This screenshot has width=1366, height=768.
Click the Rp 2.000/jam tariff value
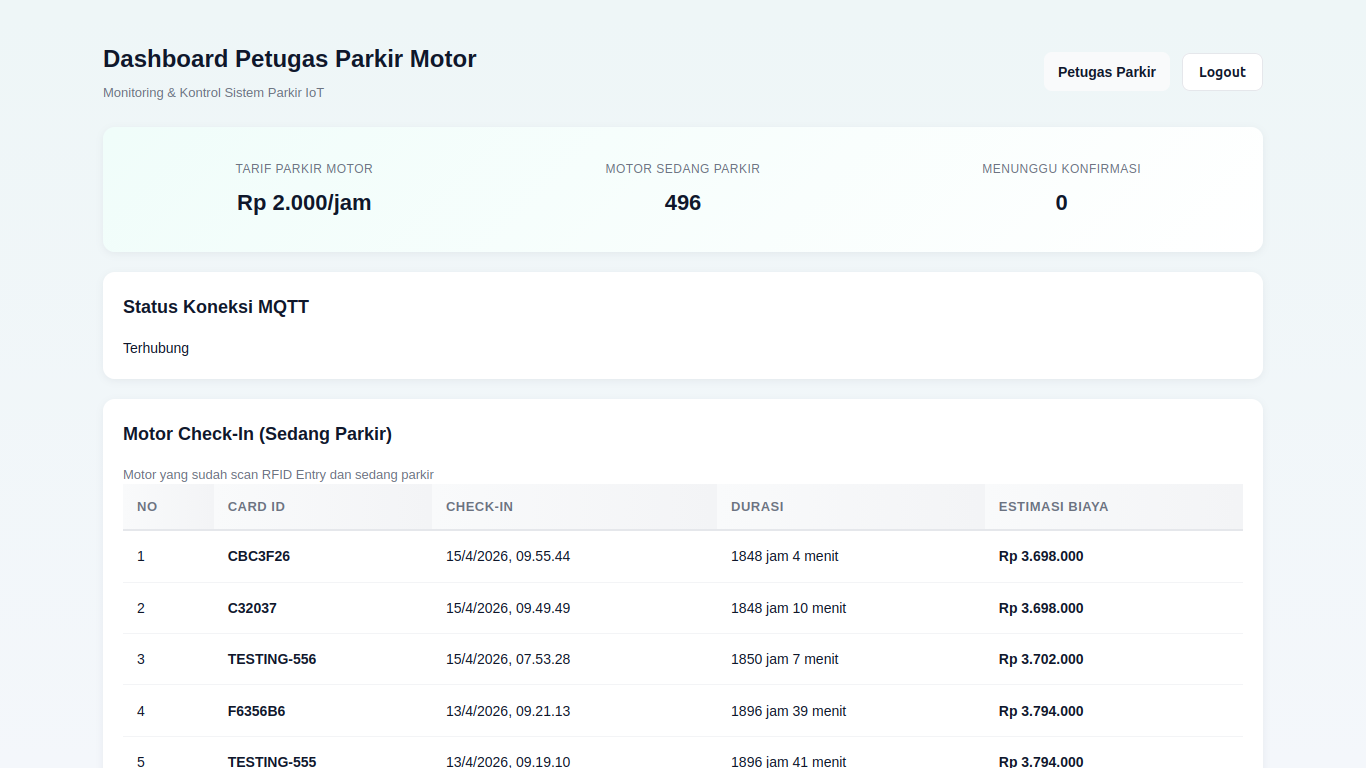click(304, 203)
